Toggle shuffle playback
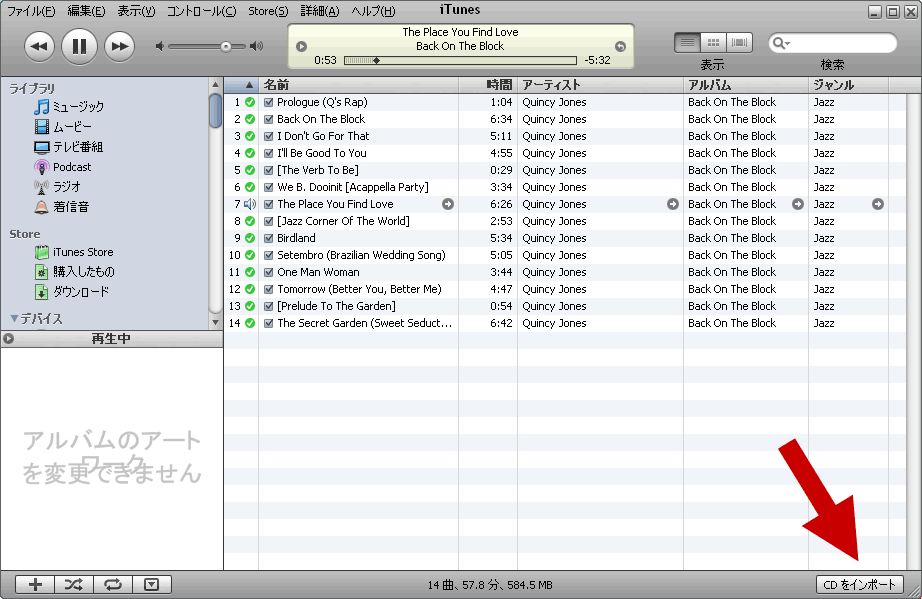 [x=74, y=584]
